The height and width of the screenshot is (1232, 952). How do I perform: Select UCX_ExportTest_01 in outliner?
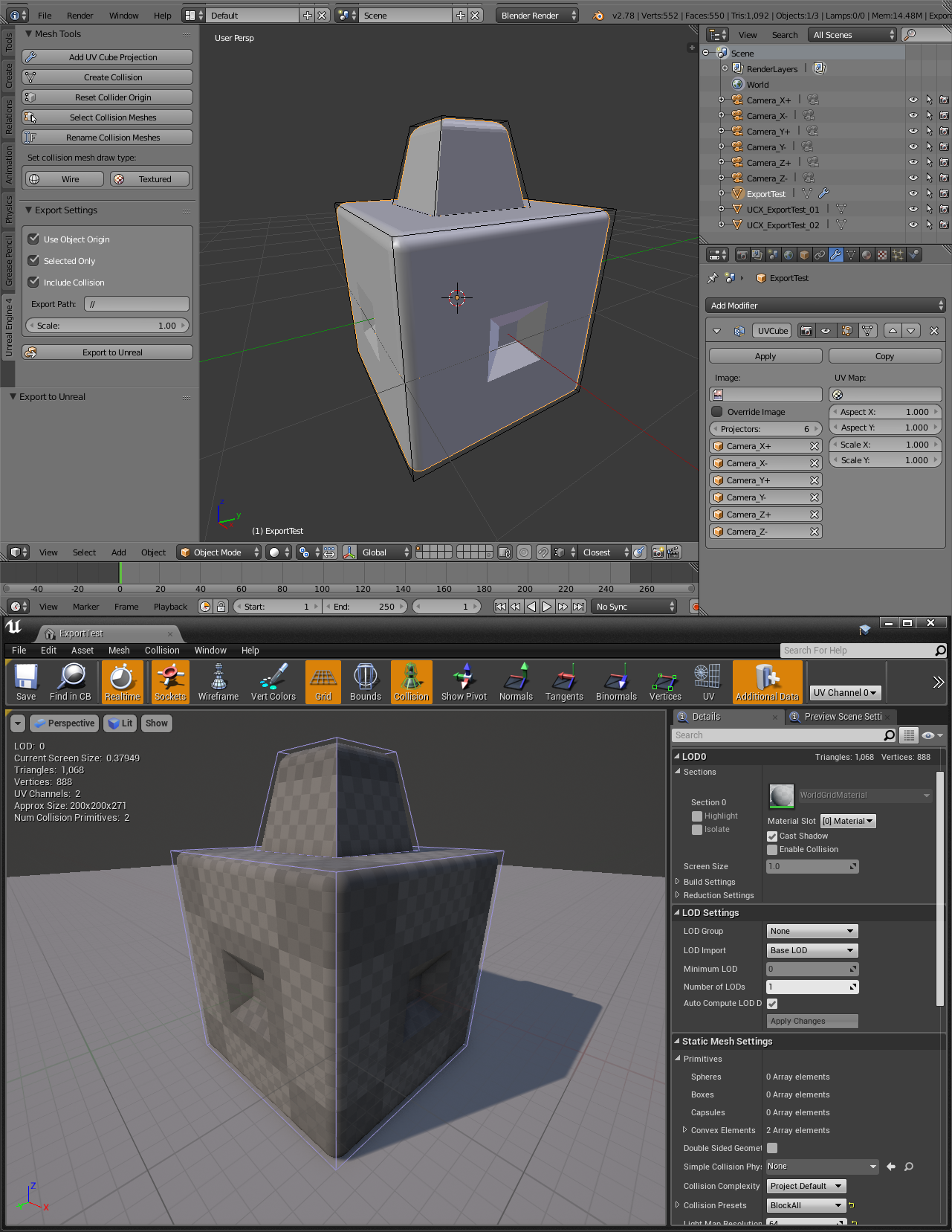point(783,210)
